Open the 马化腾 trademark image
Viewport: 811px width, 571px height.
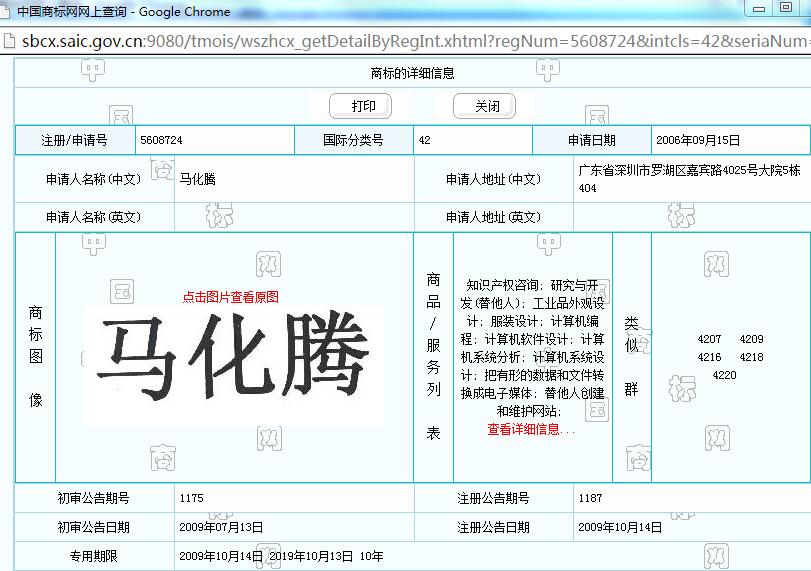pos(234,357)
